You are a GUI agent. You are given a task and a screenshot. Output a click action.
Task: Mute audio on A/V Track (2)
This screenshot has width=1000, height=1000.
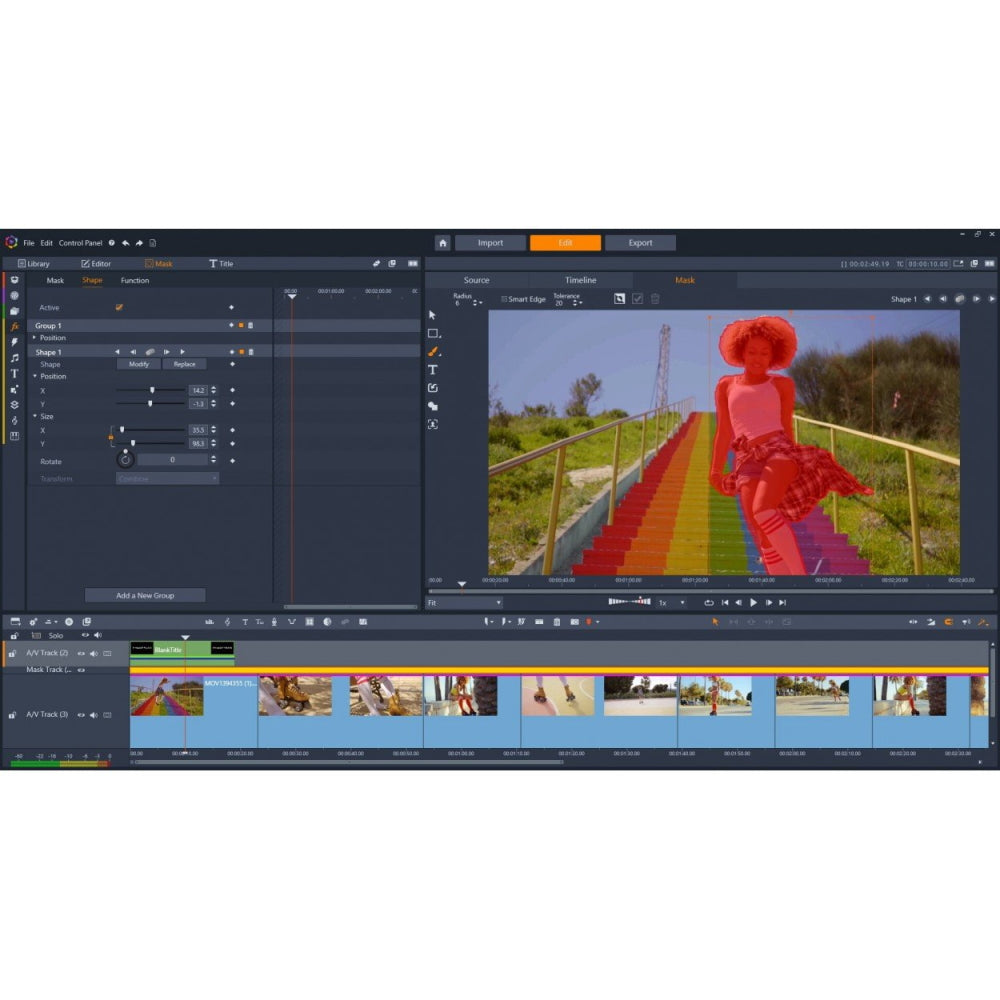click(x=93, y=653)
